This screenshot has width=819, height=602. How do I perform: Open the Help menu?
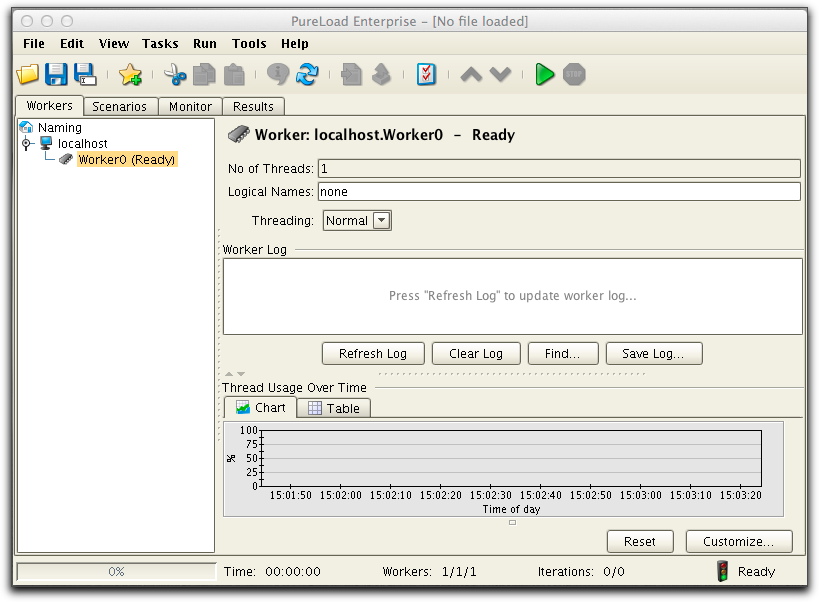[295, 44]
